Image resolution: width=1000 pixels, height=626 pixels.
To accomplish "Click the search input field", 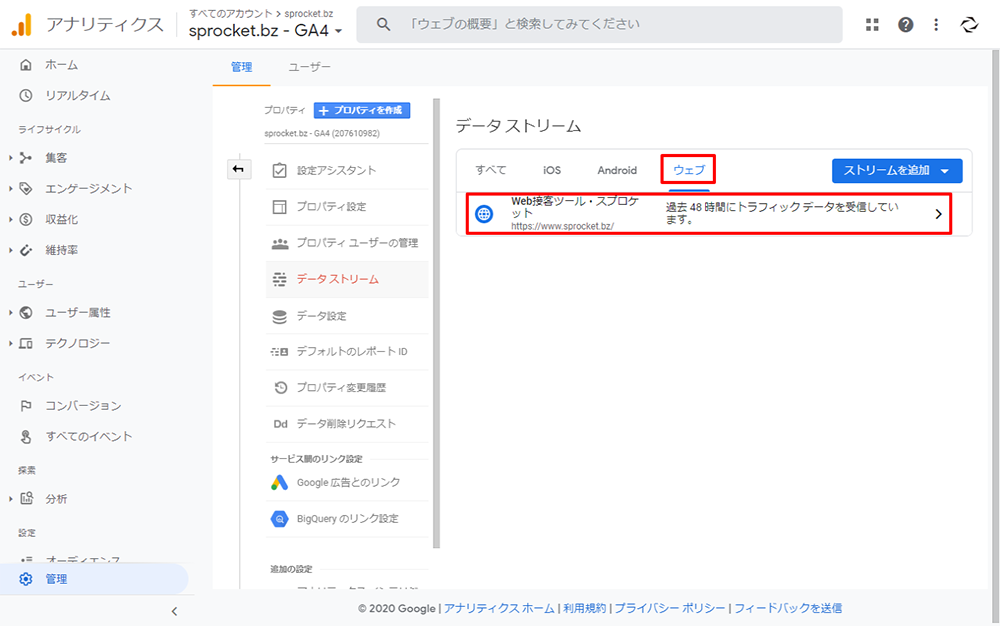I will pos(599,24).
